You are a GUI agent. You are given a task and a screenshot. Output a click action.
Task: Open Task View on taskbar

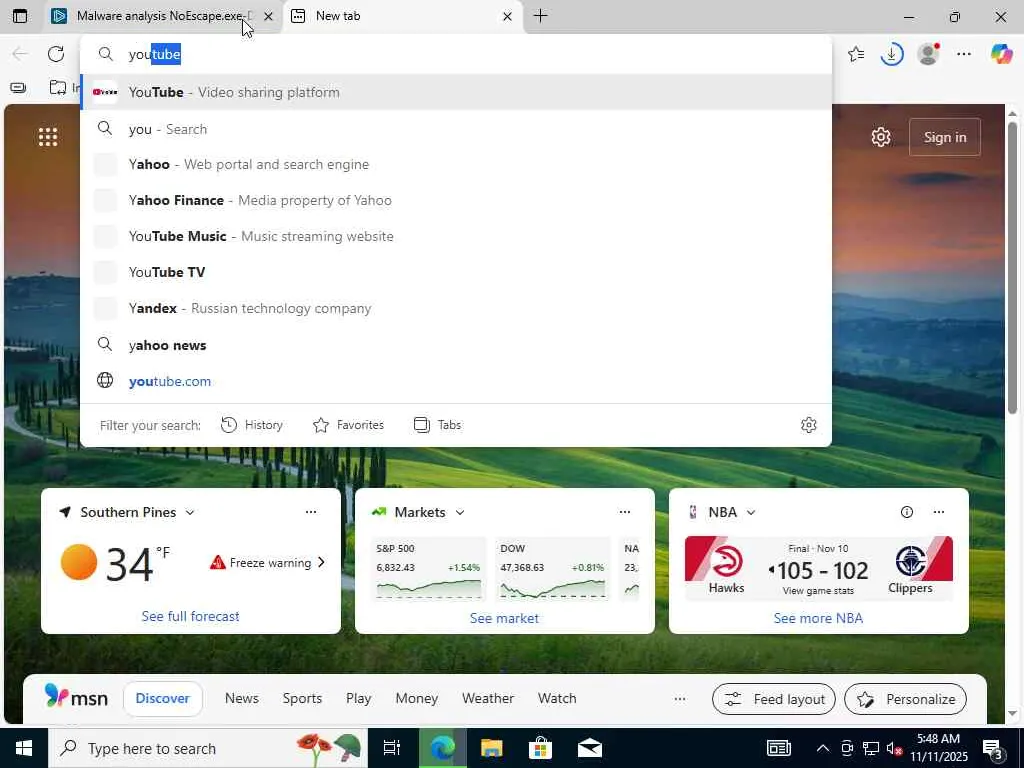pyautogui.click(x=391, y=748)
